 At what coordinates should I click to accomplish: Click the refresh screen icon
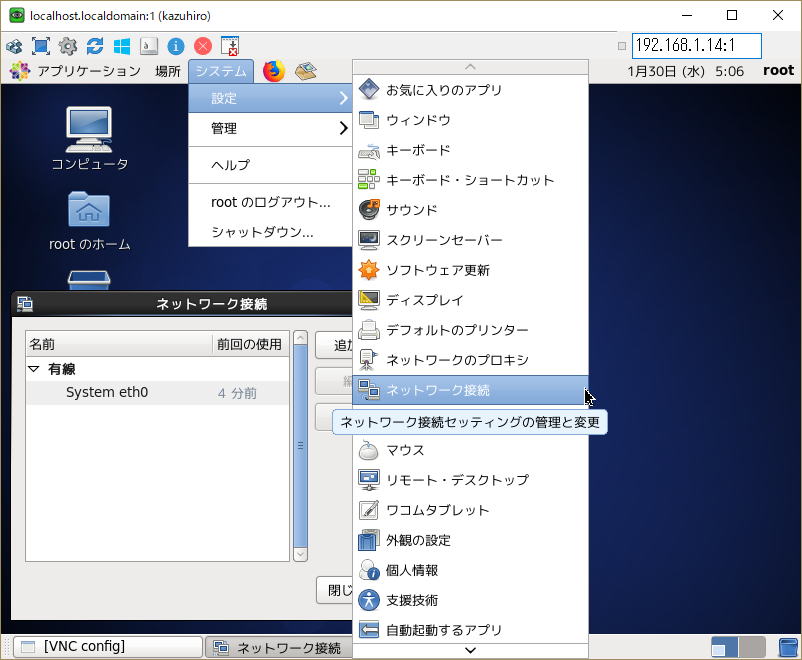tap(95, 46)
